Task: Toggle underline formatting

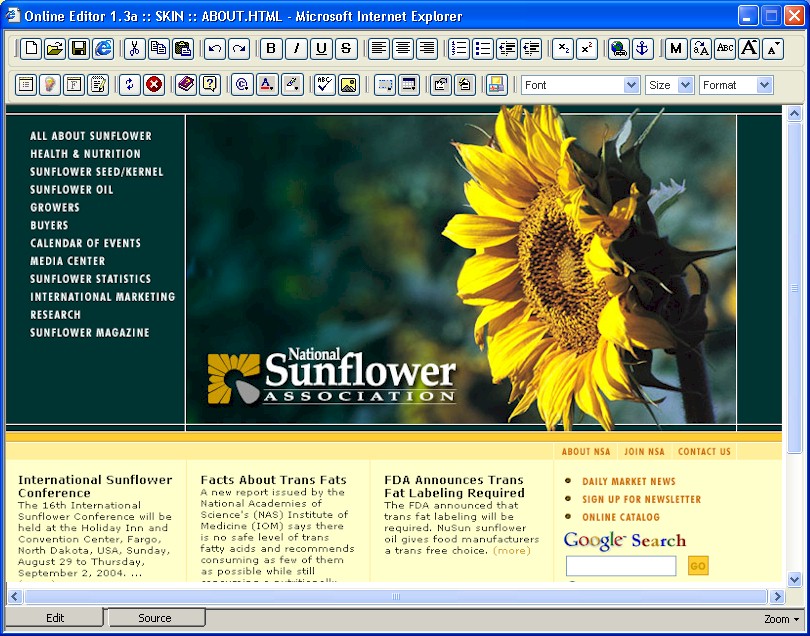Action: (321, 49)
